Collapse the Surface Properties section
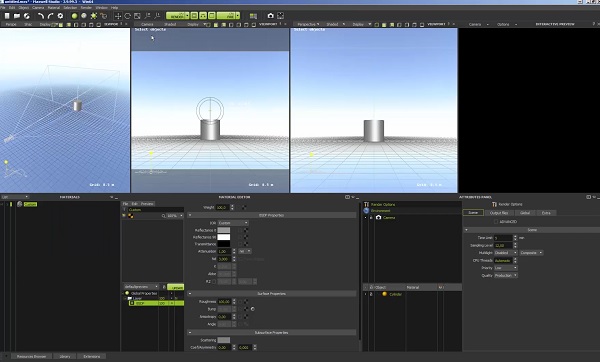Viewport: 600px width, 362px height. [x=190, y=294]
